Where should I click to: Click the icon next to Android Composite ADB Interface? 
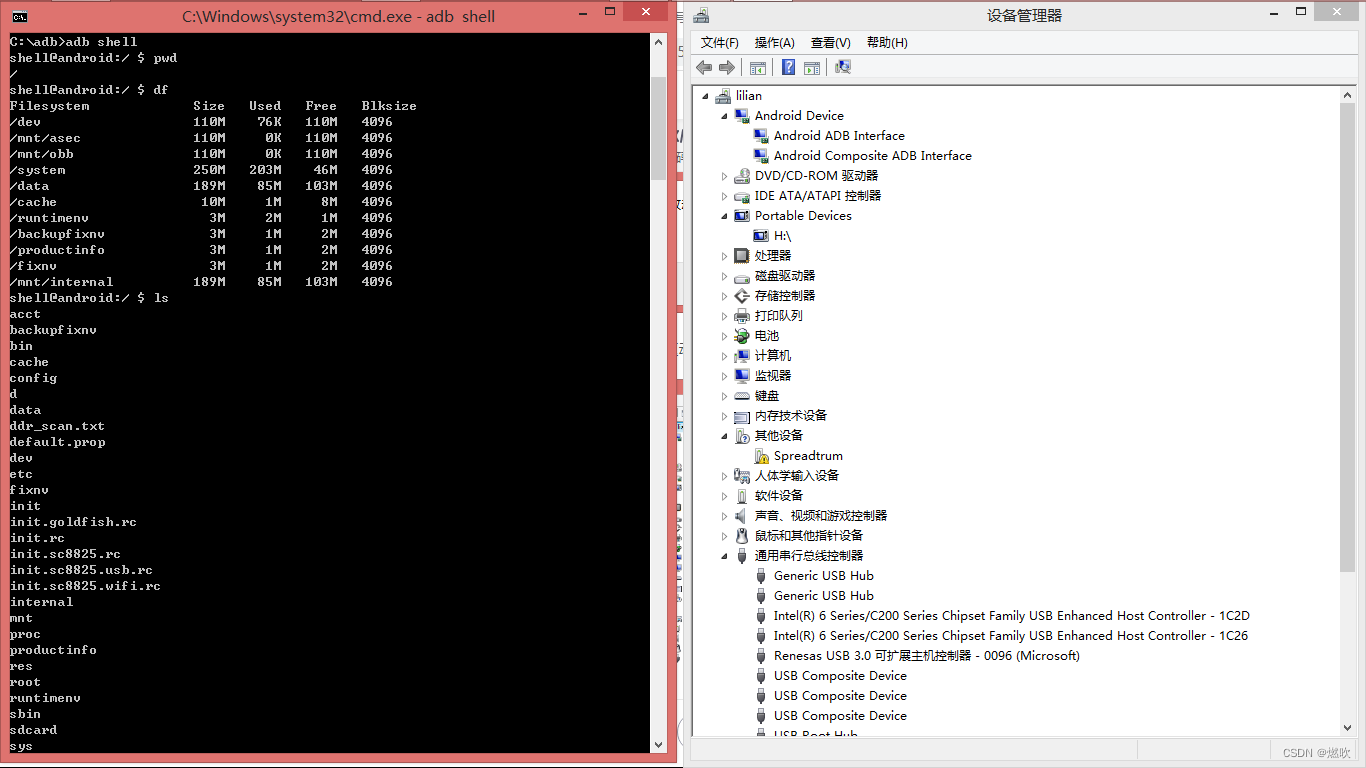(x=761, y=156)
